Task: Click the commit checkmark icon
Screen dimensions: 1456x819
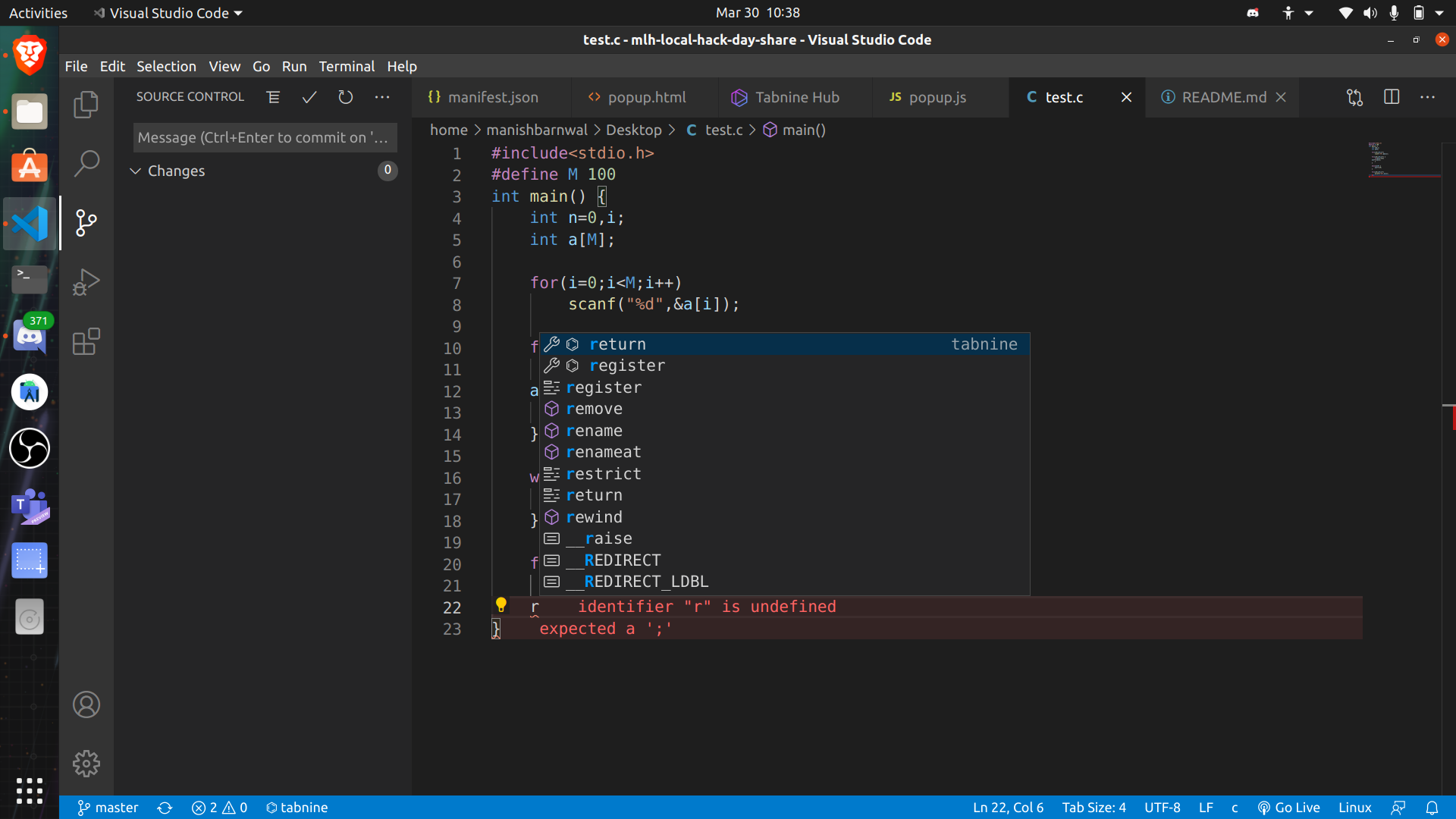Action: [x=309, y=97]
